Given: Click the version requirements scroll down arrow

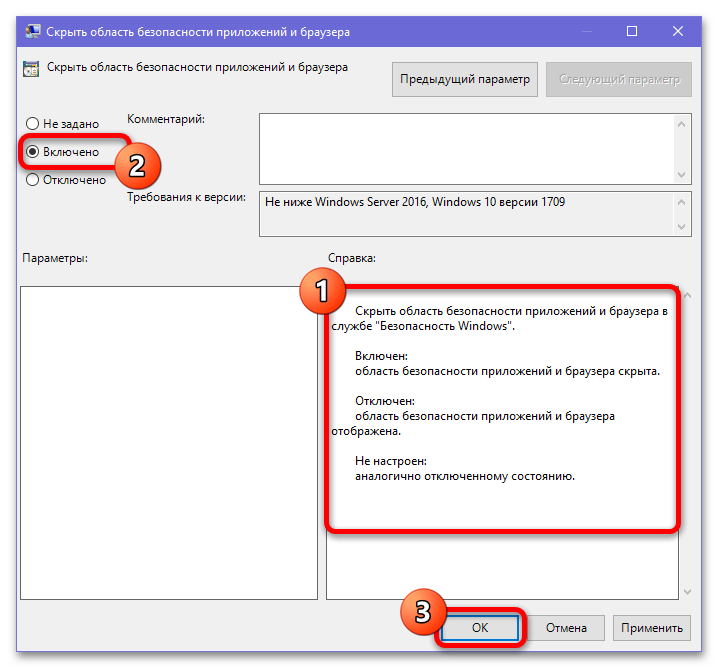Looking at the screenshot, I should (681, 227).
